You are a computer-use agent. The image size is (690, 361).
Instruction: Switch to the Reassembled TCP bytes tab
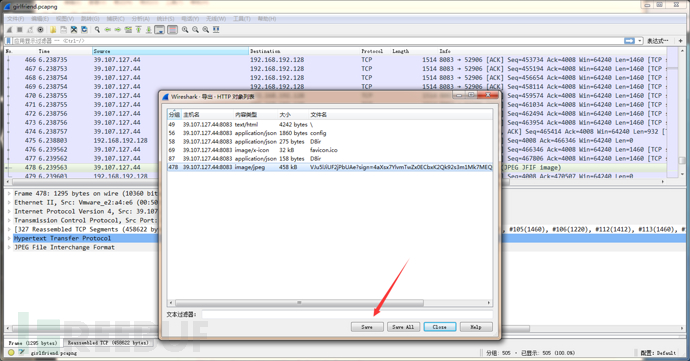108,343
